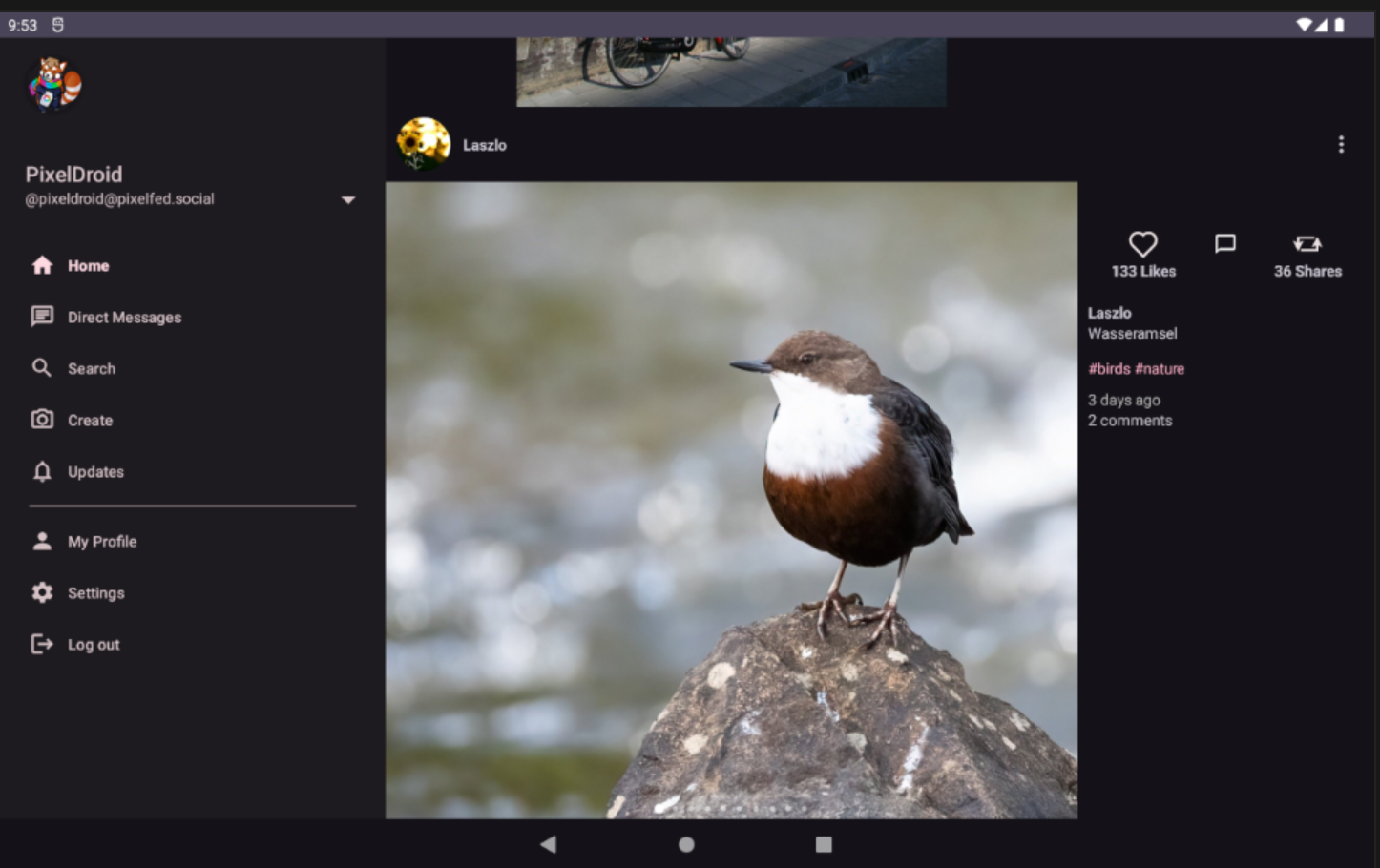View the 133 Likes count
1380x868 pixels.
(x=1143, y=271)
